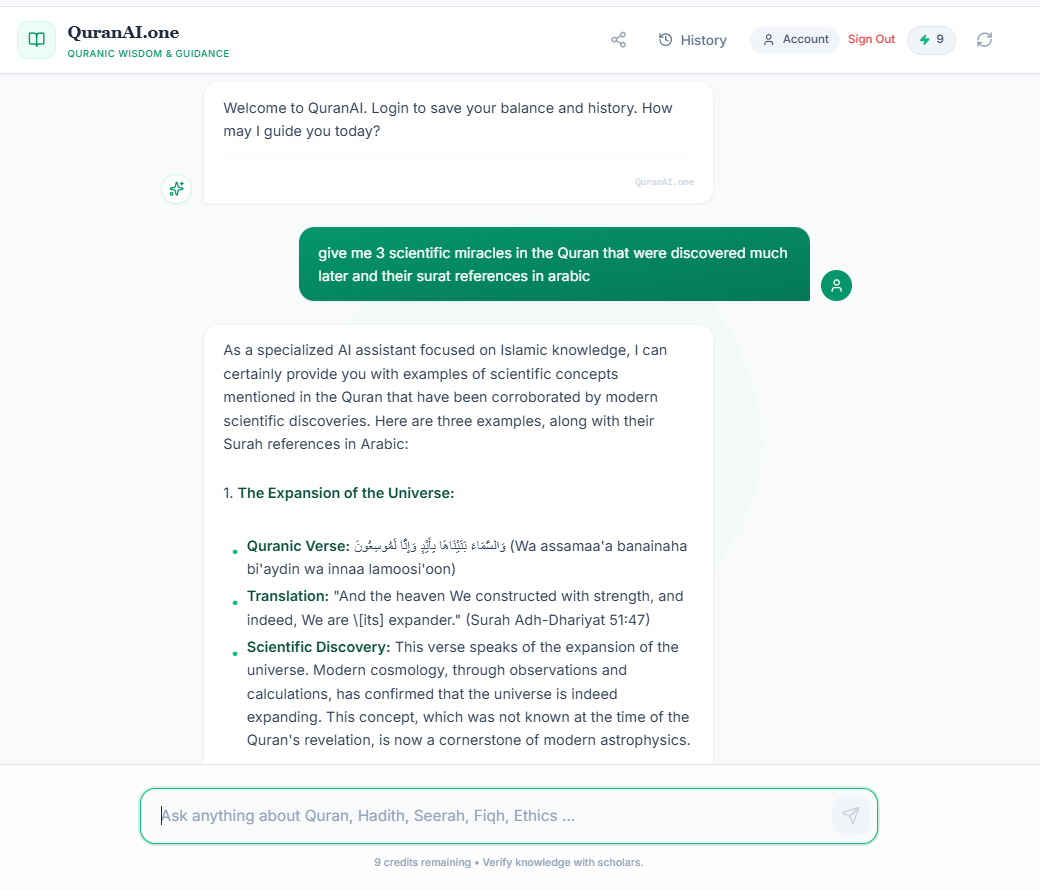Screen dimensions: 1040x891
Task: Click the green user avatar icon
Action: click(836, 285)
